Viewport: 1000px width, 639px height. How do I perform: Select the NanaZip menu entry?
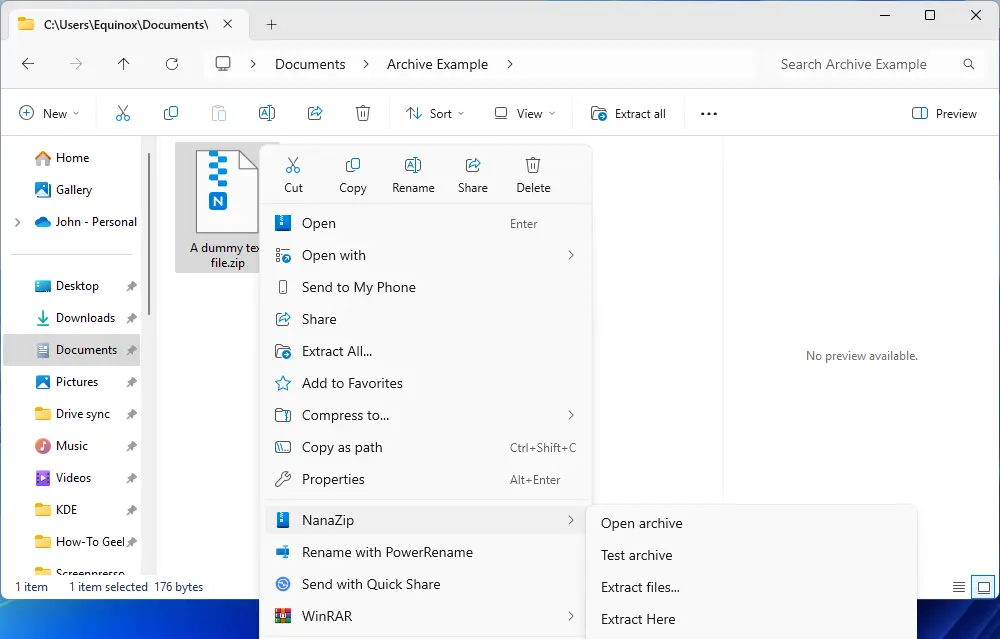(x=425, y=520)
